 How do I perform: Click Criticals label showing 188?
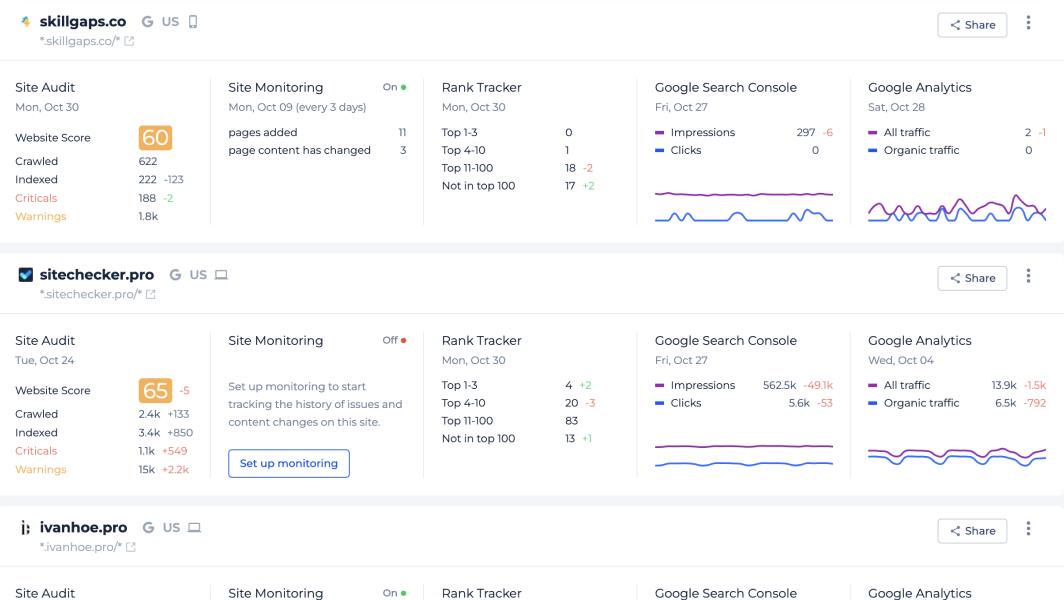point(36,198)
